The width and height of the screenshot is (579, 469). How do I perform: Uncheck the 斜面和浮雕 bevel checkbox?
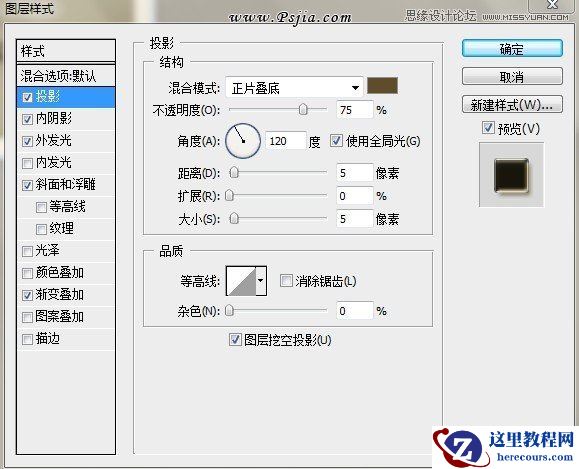(x=27, y=185)
